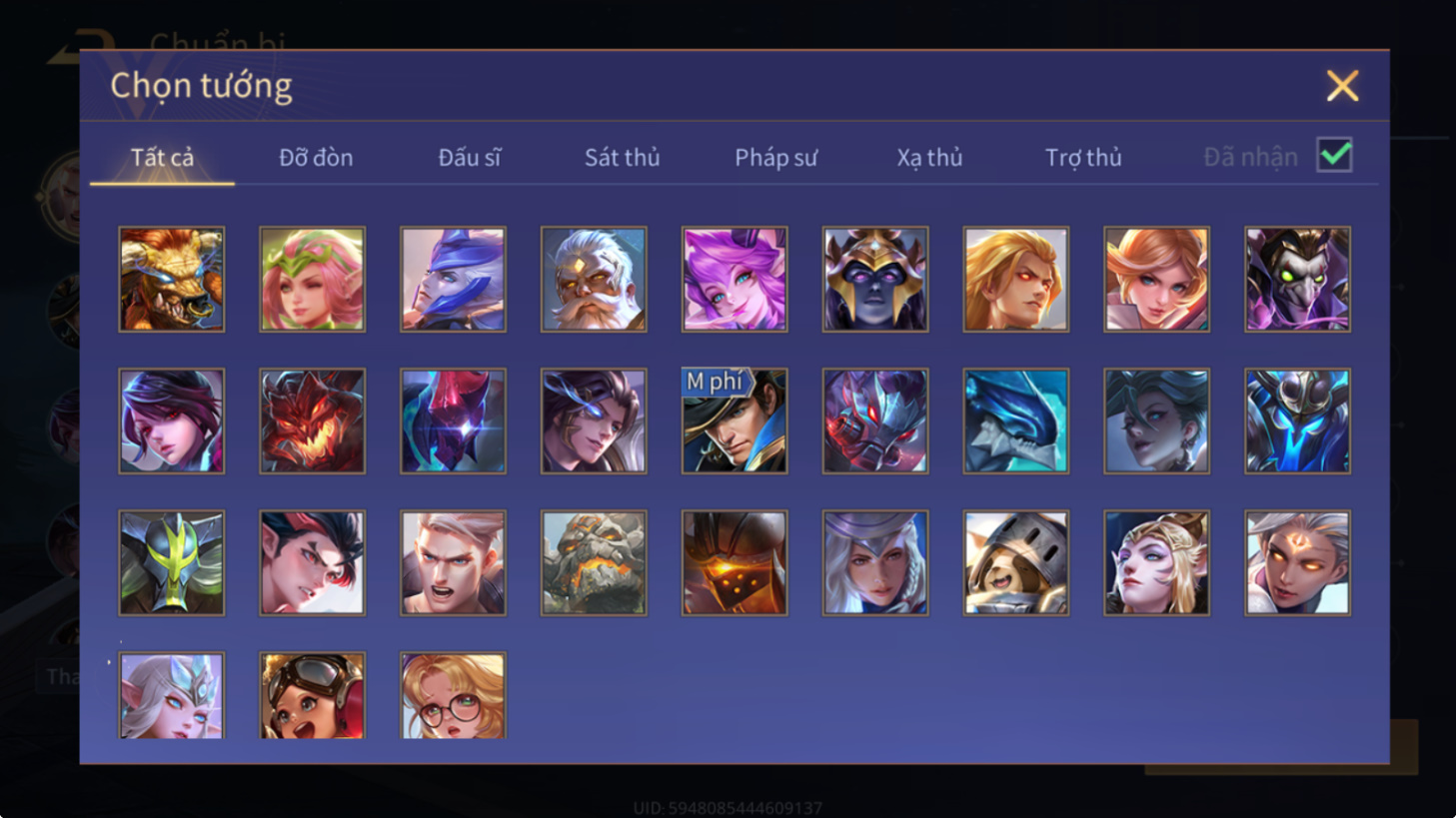Pick the hero tagged M phí
1456x818 pixels.
coord(734,420)
